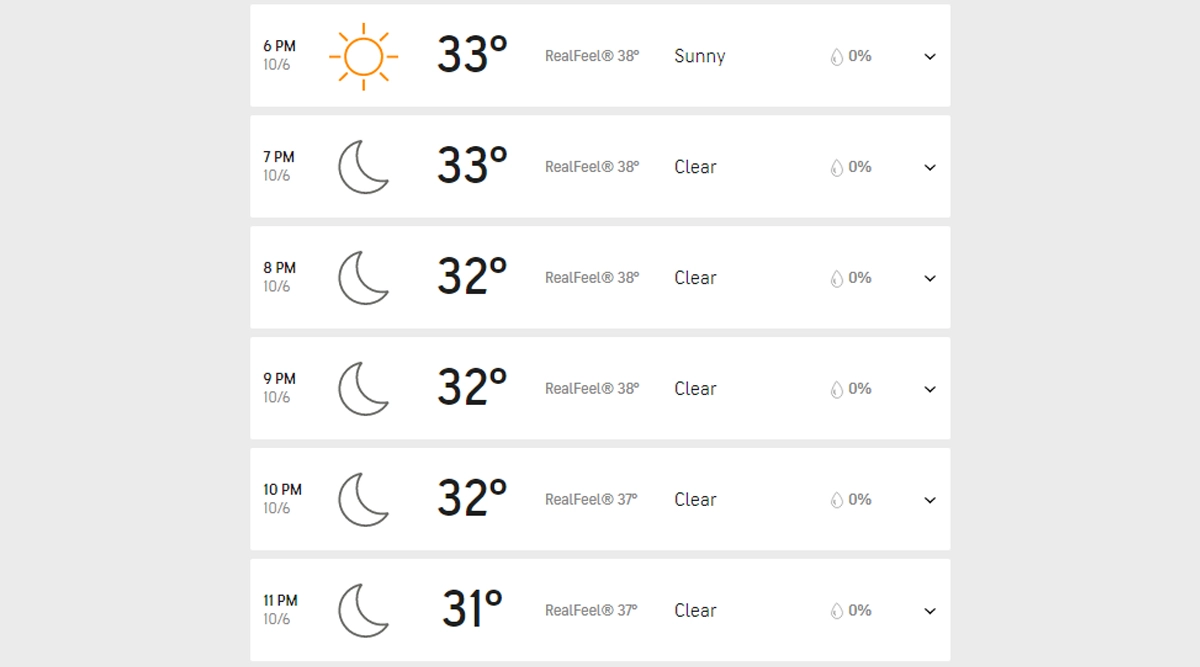Viewport: 1200px width, 667px height.
Task: Click the 31° temperature at 11 PM
Action: [472, 610]
